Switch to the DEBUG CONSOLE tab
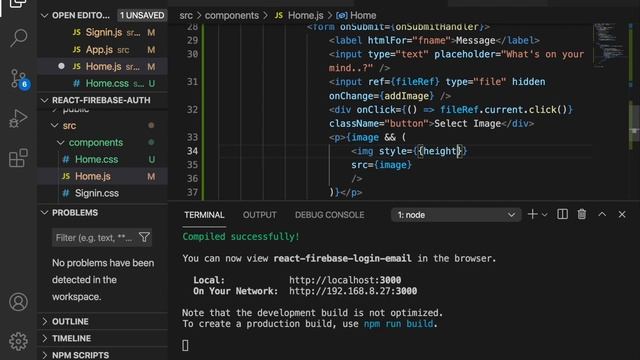This screenshot has width=640, height=360. coord(329,215)
